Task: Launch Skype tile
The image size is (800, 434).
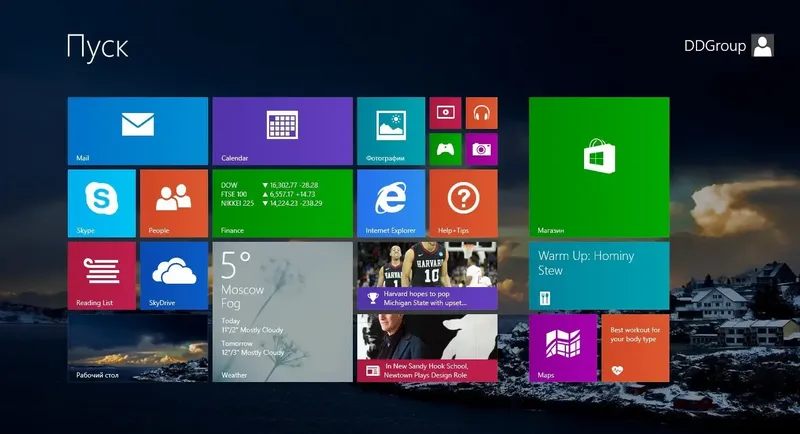Action: (102, 203)
